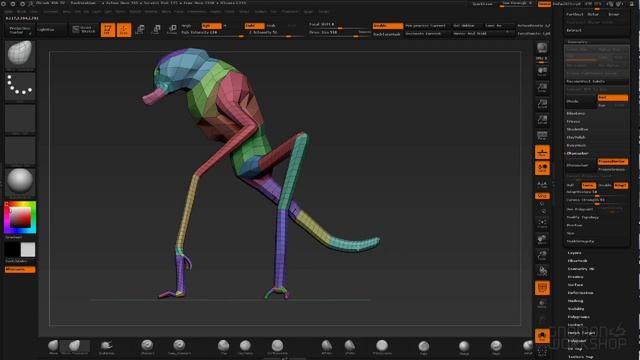Toggle the Persp perspective icon
Viewport: 640px width, 360px height.
[x=542, y=136]
